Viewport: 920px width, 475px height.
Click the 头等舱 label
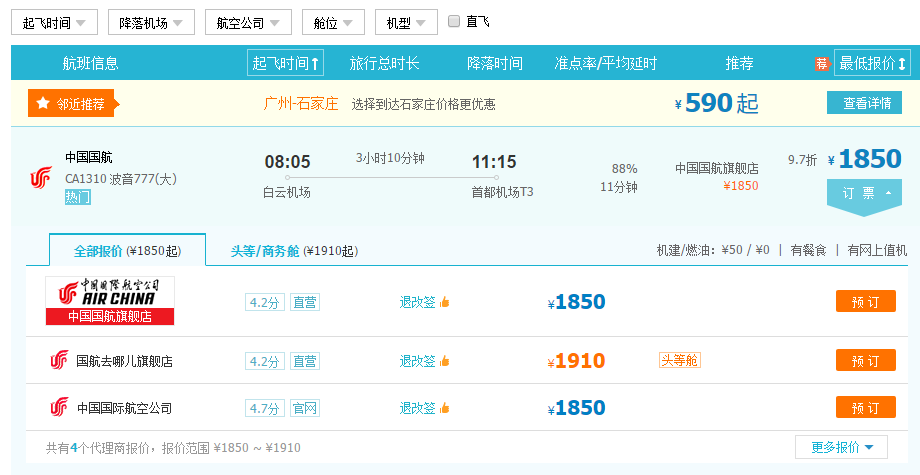click(679, 360)
